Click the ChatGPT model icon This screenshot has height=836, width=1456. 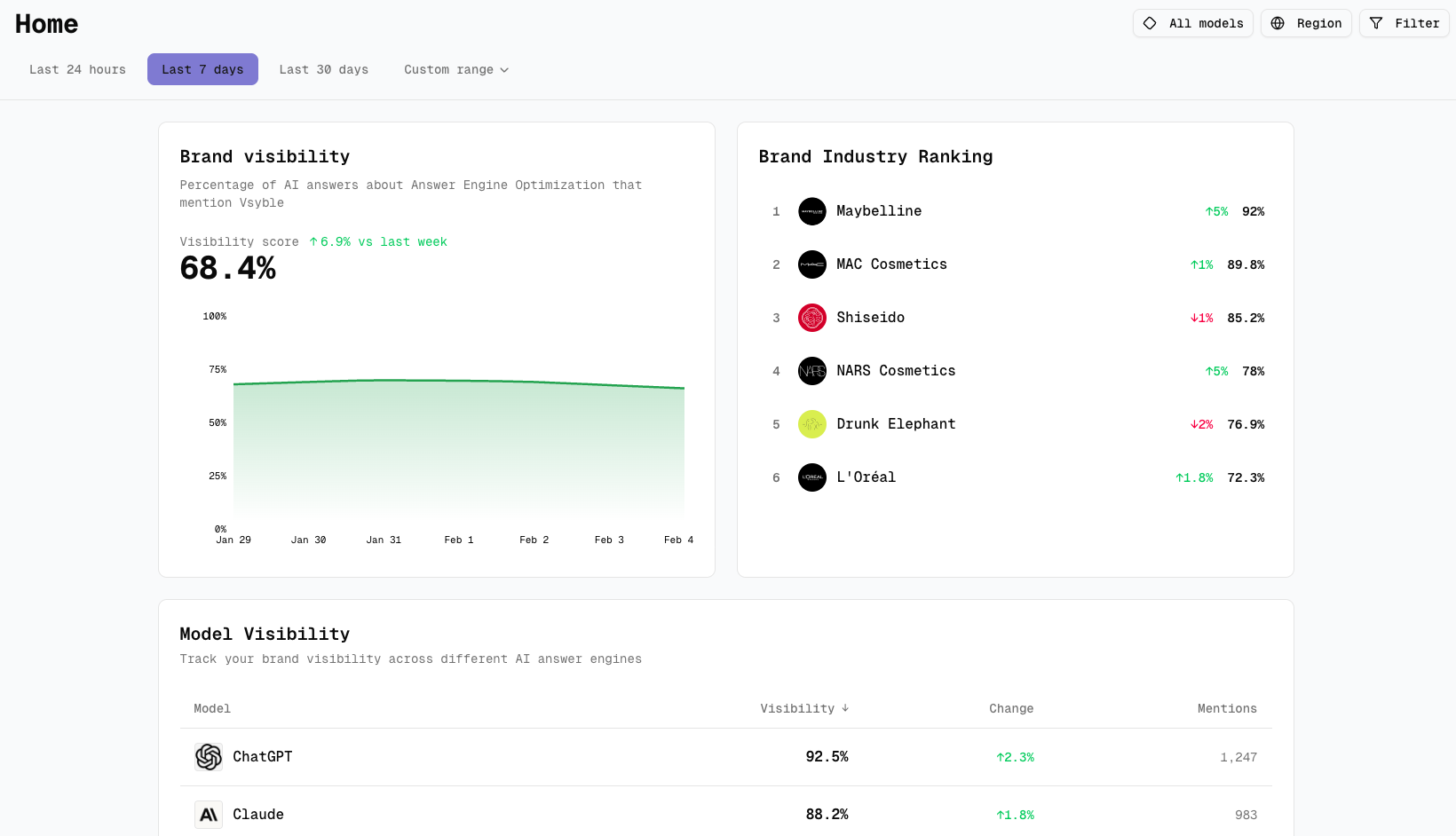click(209, 757)
